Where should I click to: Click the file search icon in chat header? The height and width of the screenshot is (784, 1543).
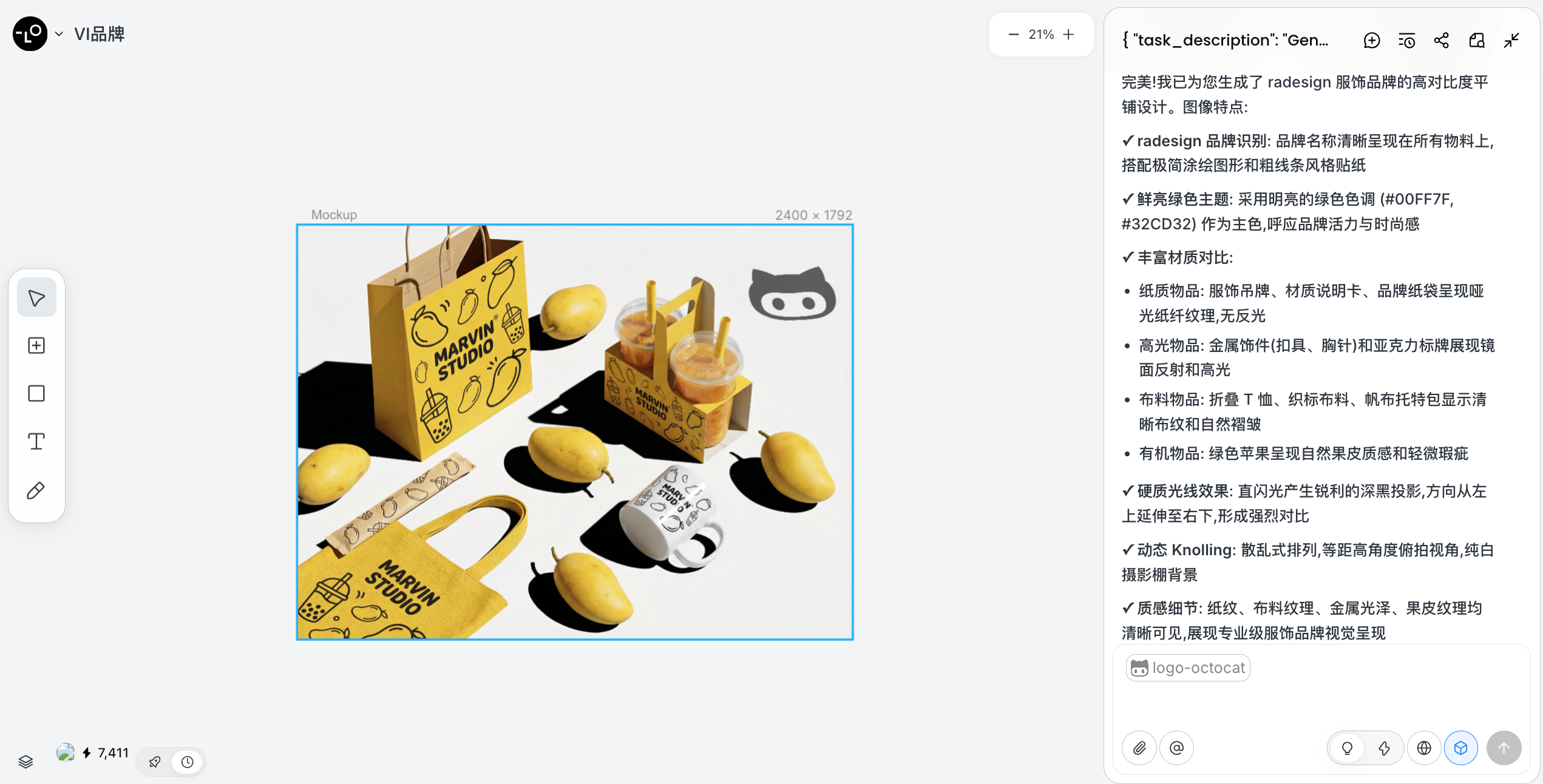click(x=1477, y=40)
